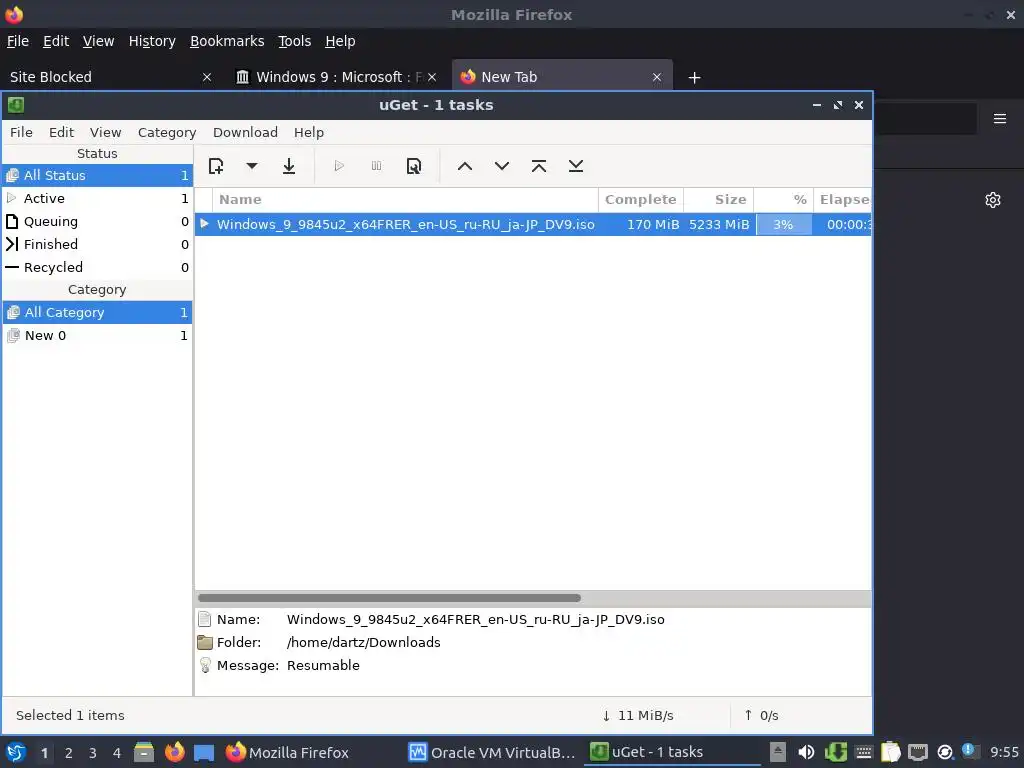Open uGet Download menu
Viewport: 1024px width, 768px height.
tap(245, 133)
